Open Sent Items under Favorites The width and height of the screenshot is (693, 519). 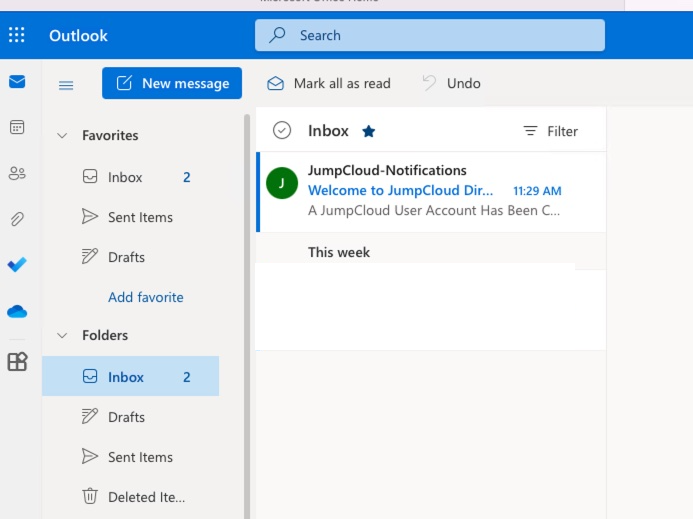[131, 217]
